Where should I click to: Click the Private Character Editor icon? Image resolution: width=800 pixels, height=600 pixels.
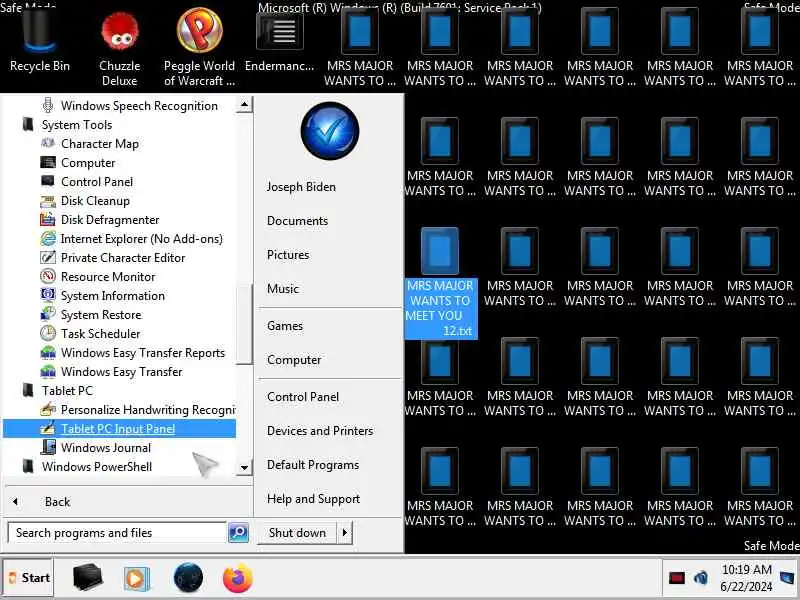point(48,257)
